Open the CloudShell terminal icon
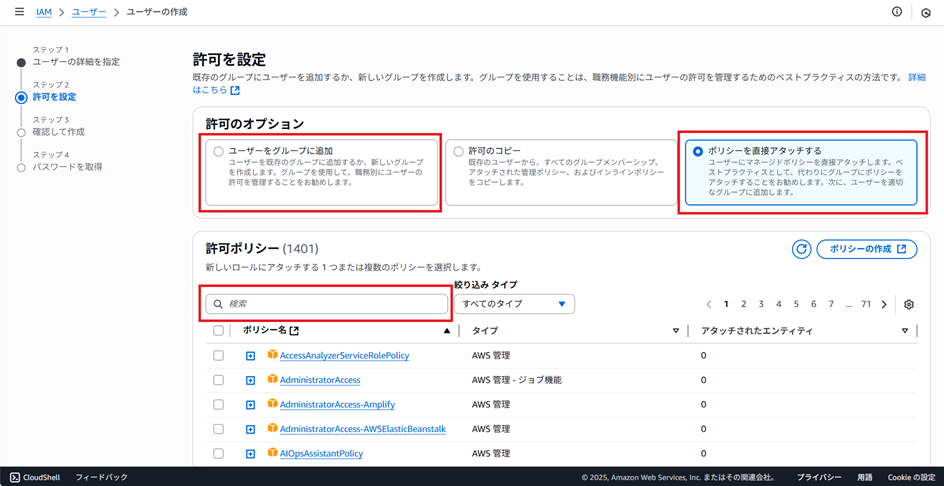 (15, 478)
